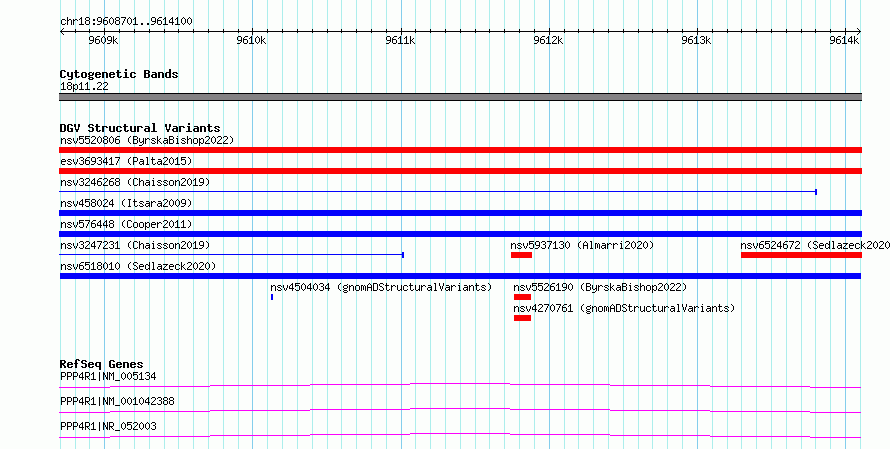Click the RefSeq Genes track title
Image resolution: width=890 pixels, height=449 pixels.
point(101,364)
